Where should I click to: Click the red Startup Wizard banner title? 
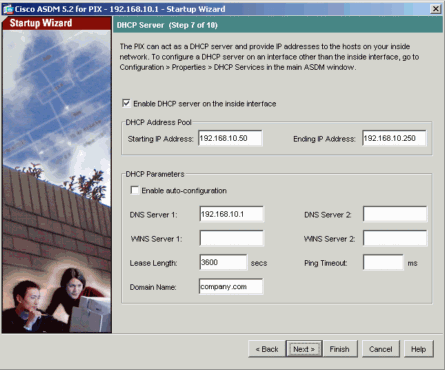pos(41,23)
